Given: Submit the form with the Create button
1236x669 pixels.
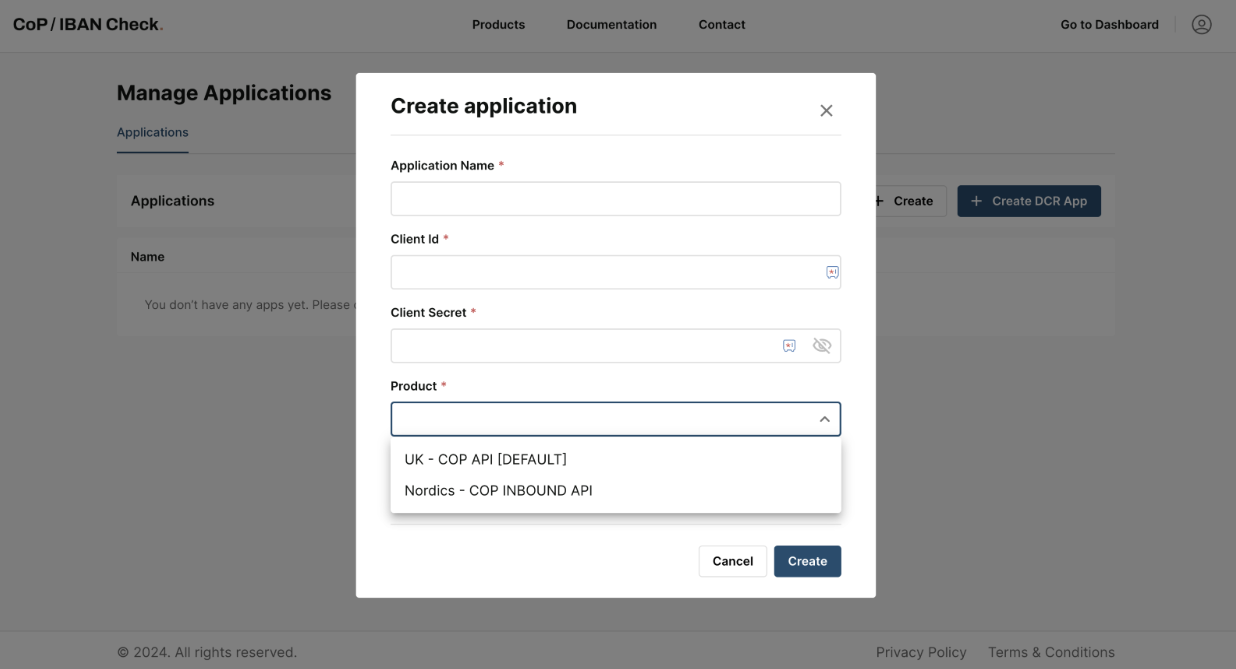Looking at the screenshot, I should (807, 561).
